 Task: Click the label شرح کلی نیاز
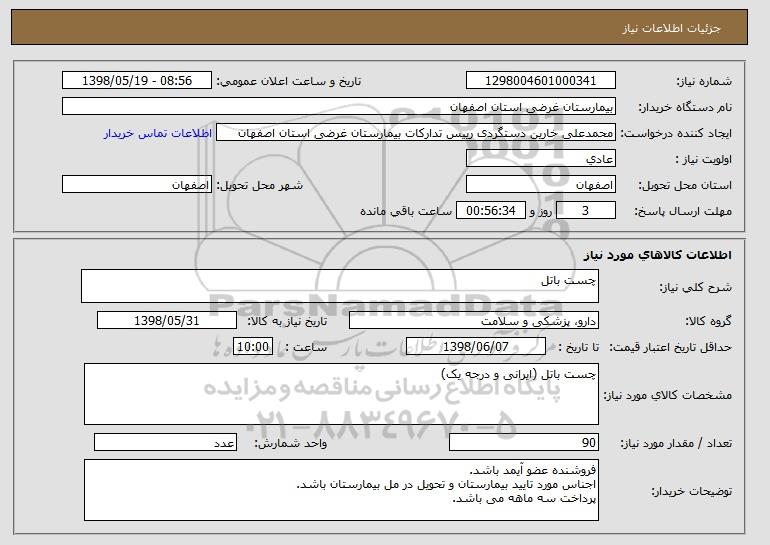point(695,287)
